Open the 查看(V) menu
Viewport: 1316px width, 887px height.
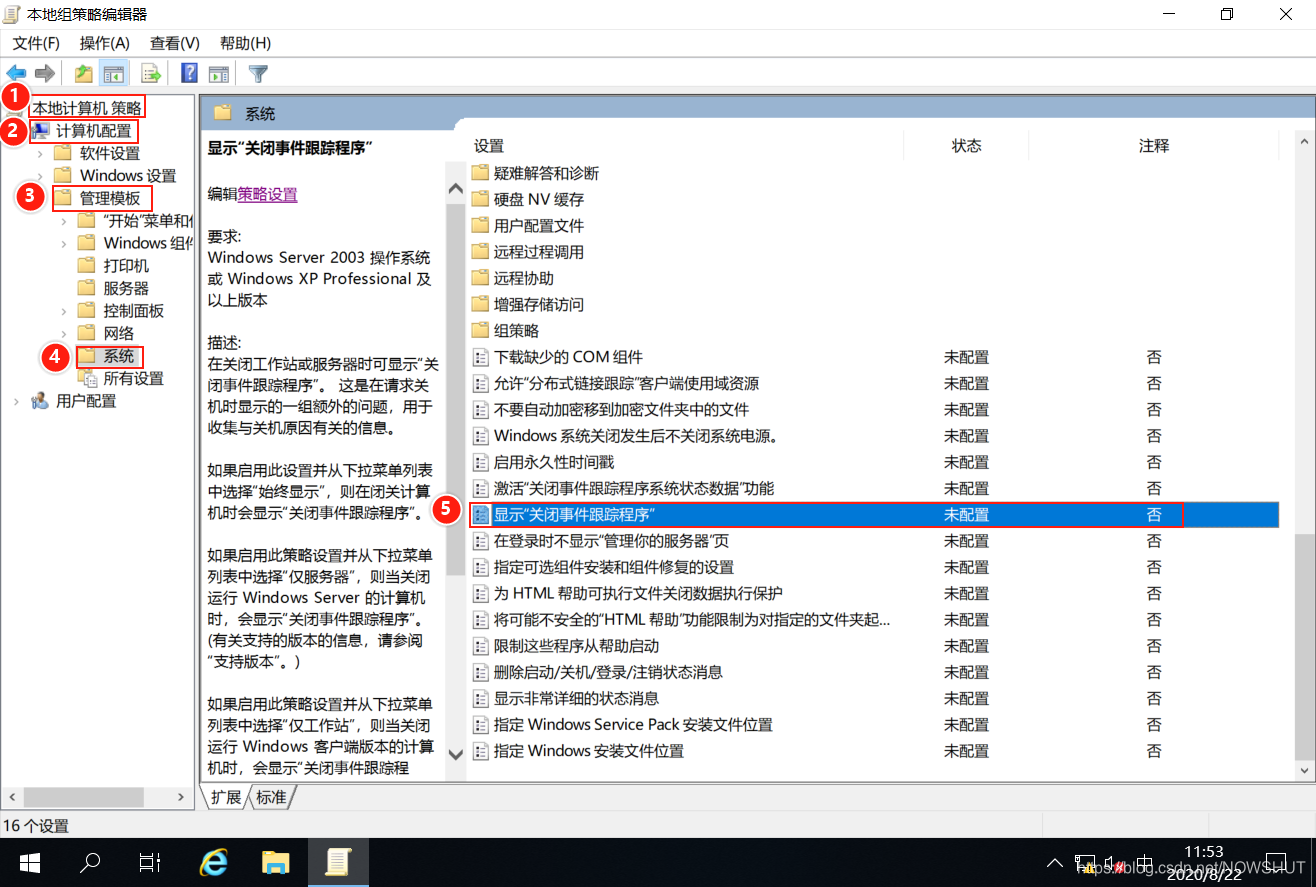click(175, 43)
